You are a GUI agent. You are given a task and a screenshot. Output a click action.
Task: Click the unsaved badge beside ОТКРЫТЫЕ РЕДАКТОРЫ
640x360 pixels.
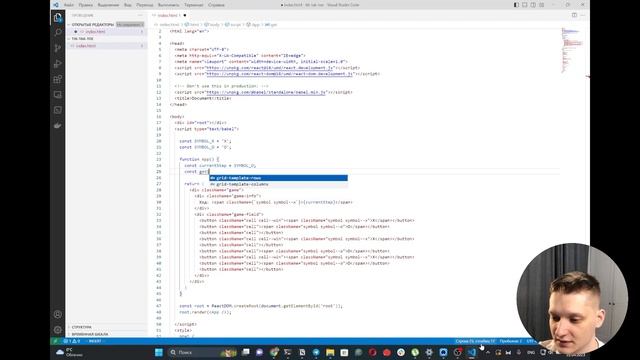pyautogui.click(x=130, y=24)
